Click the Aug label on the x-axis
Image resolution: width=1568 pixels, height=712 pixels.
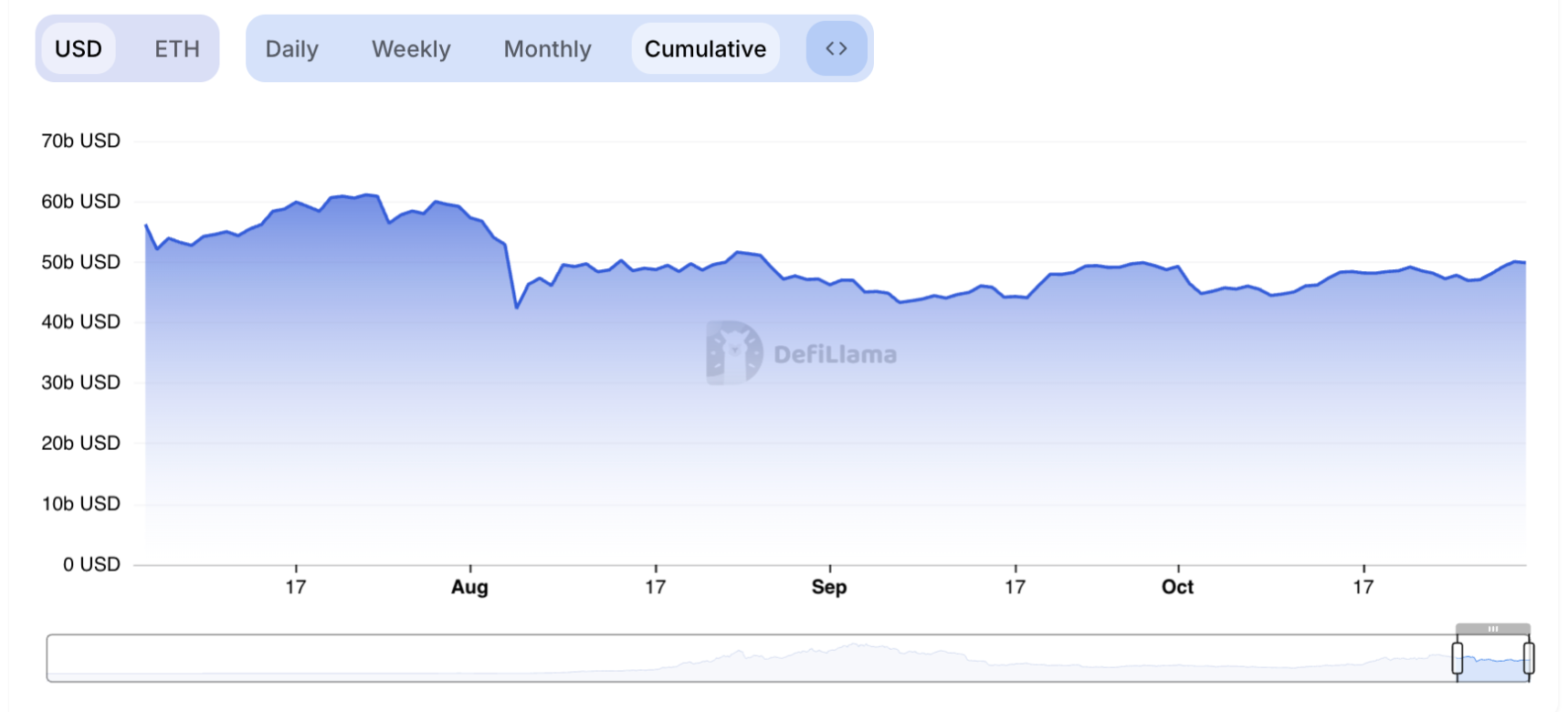[x=469, y=587]
